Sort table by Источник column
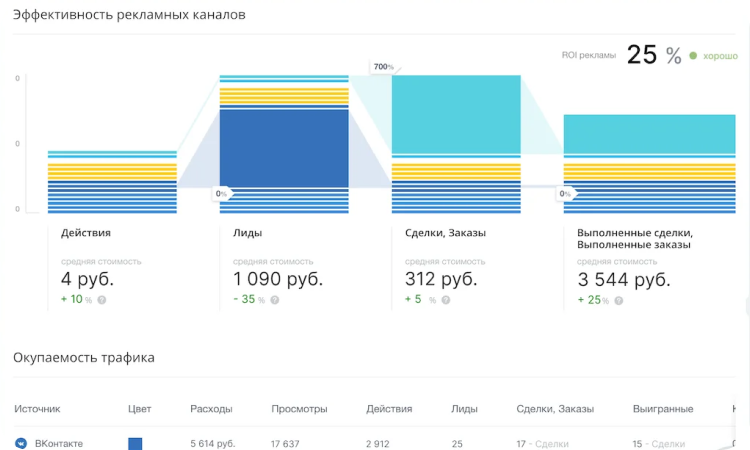Viewport: 750px width, 450px height. point(38,409)
